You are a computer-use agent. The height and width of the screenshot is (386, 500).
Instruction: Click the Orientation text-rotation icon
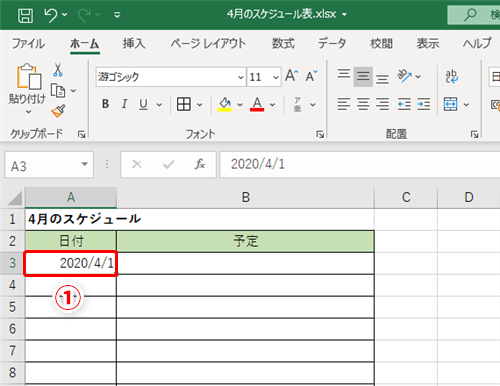[404, 76]
